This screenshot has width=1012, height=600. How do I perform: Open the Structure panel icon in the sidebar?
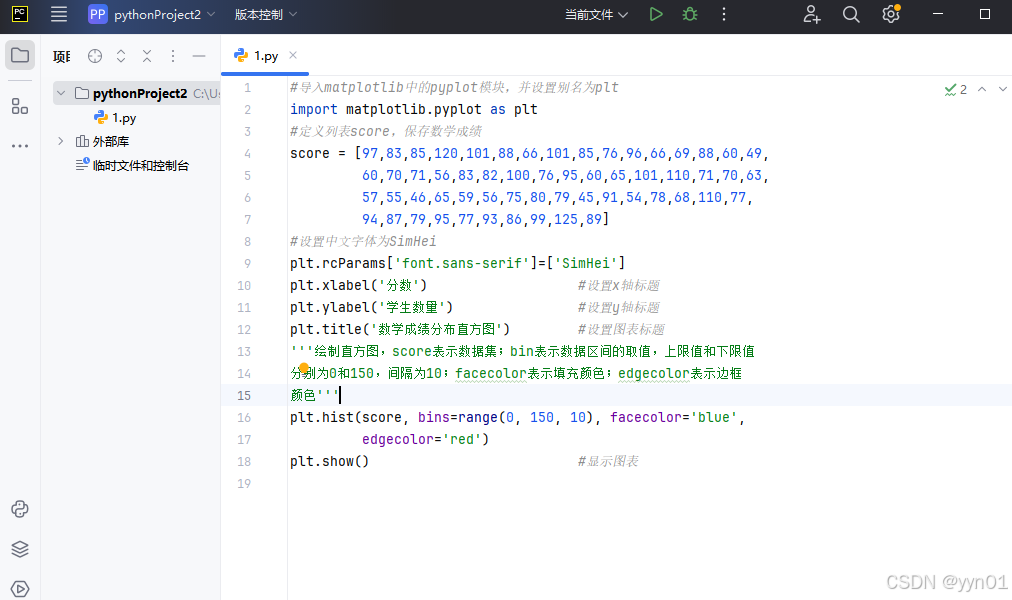(20, 106)
